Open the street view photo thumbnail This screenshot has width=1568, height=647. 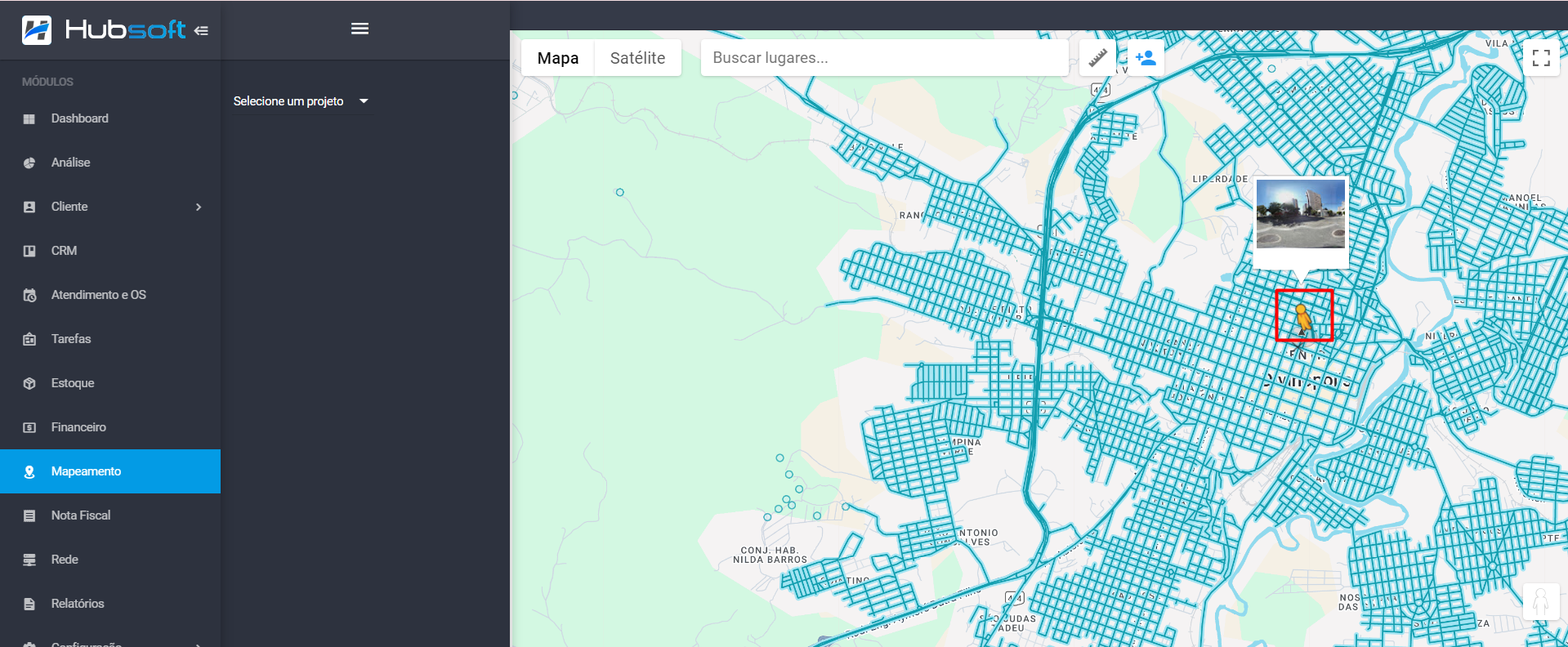(x=1301, y=214)
